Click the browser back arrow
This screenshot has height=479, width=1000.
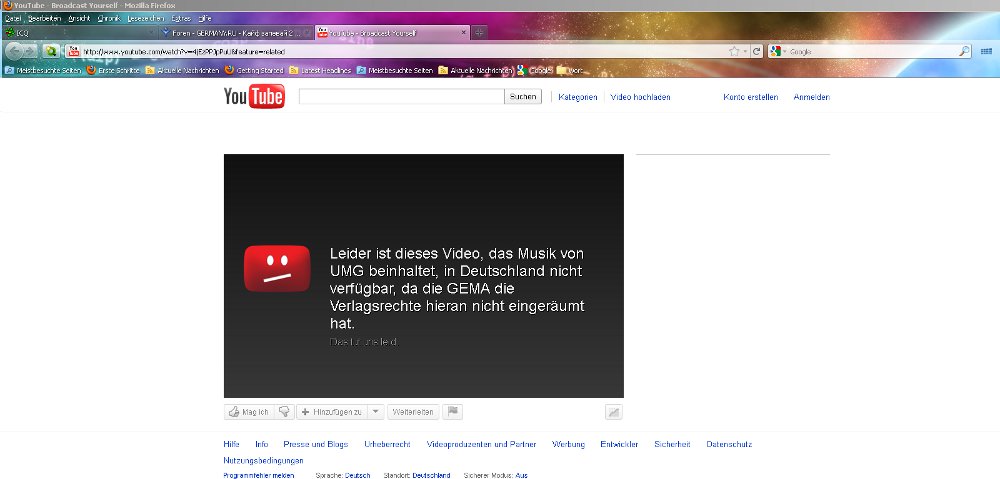click(14, 52)
